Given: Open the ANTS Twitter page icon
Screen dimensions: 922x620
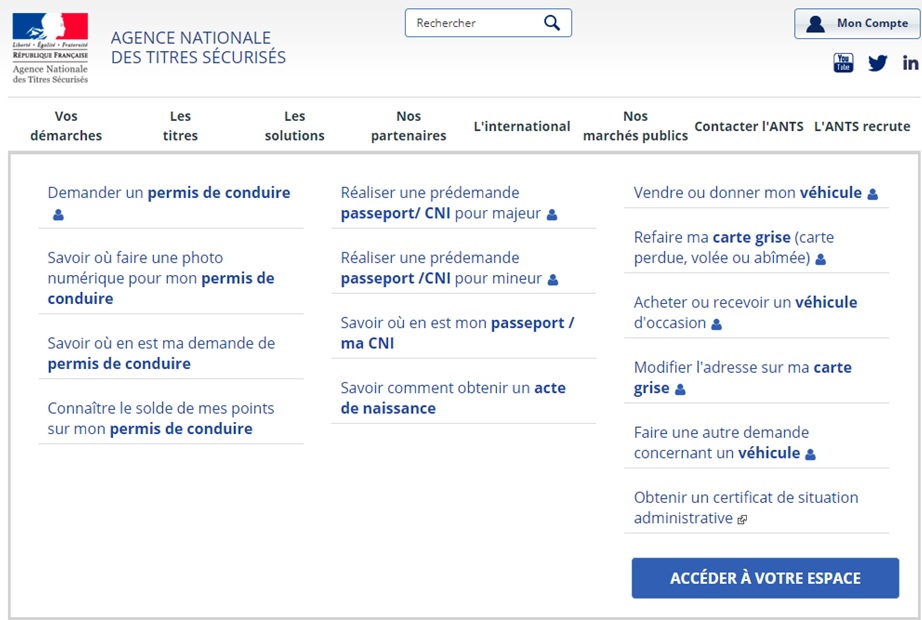Looking at the screenshot, I should coord(877,63).
